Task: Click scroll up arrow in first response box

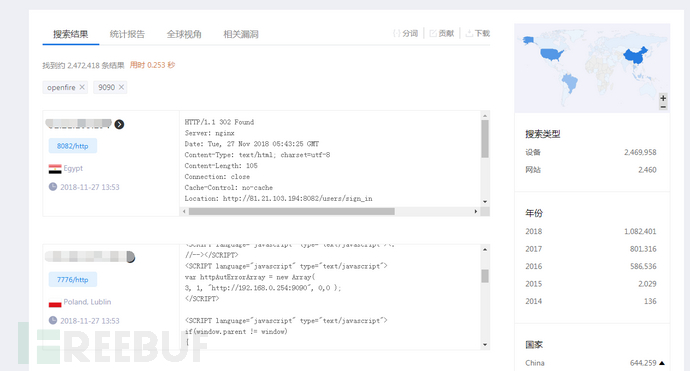Action: point(485,116)
